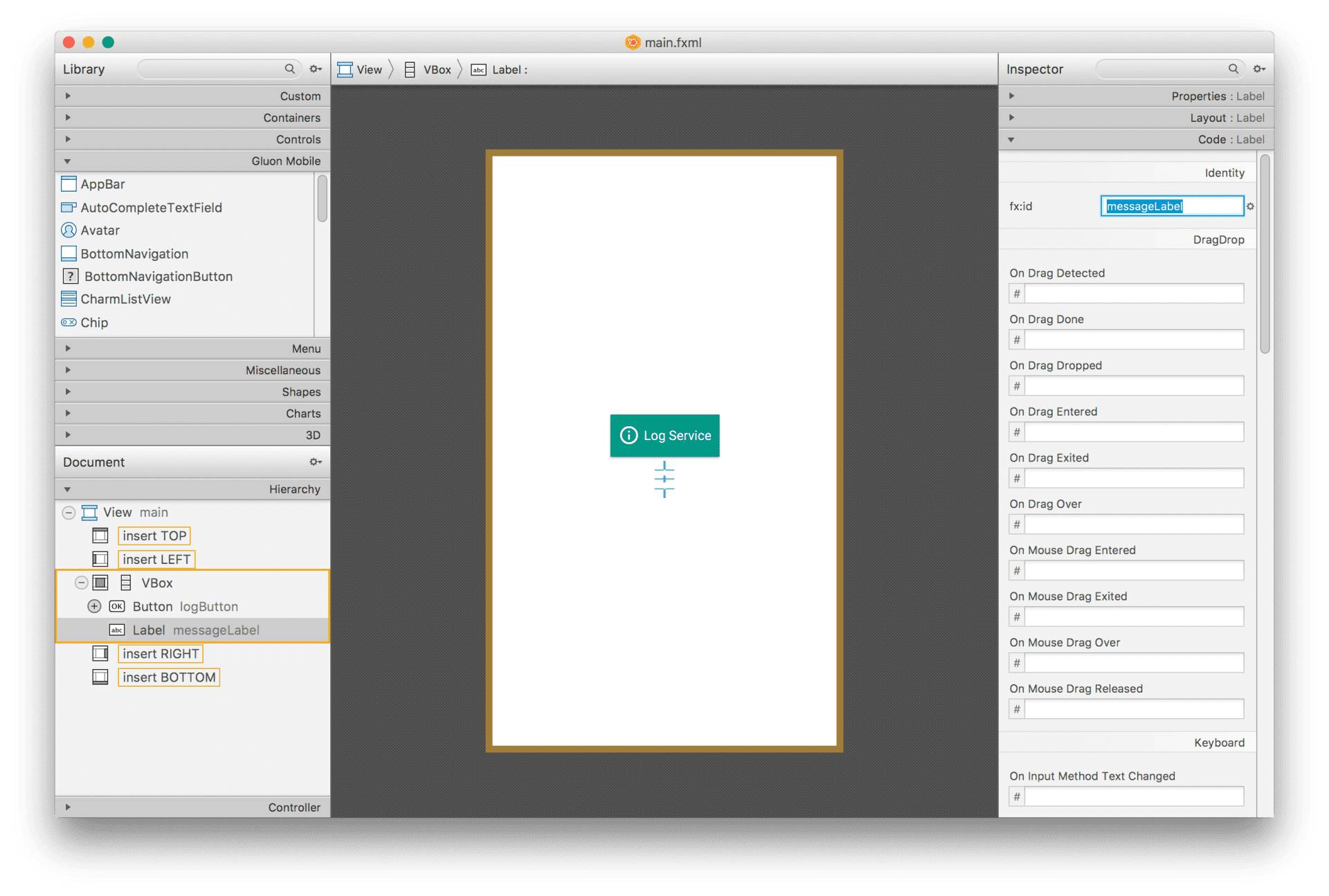Open the Properties : Label inspector section

[x=1011, y=95]
